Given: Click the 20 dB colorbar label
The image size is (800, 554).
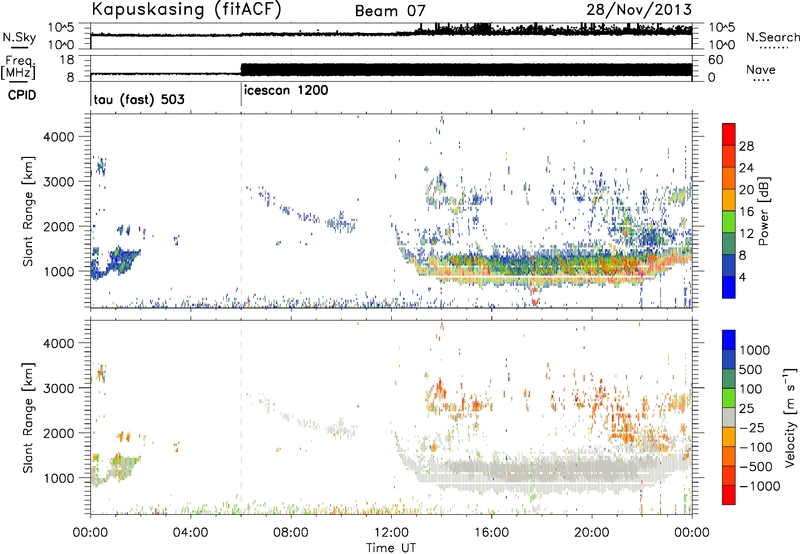Looking at the screenshot, I should coord(746,190).
